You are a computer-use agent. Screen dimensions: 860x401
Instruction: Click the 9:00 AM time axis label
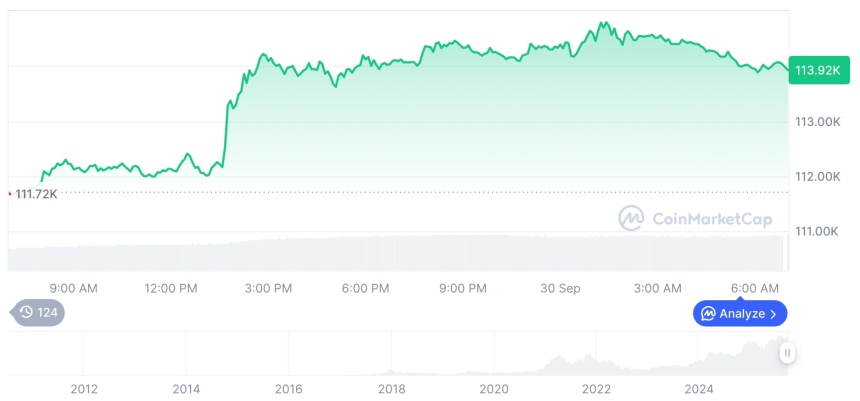pyautogui.click(x=73, y=289)
